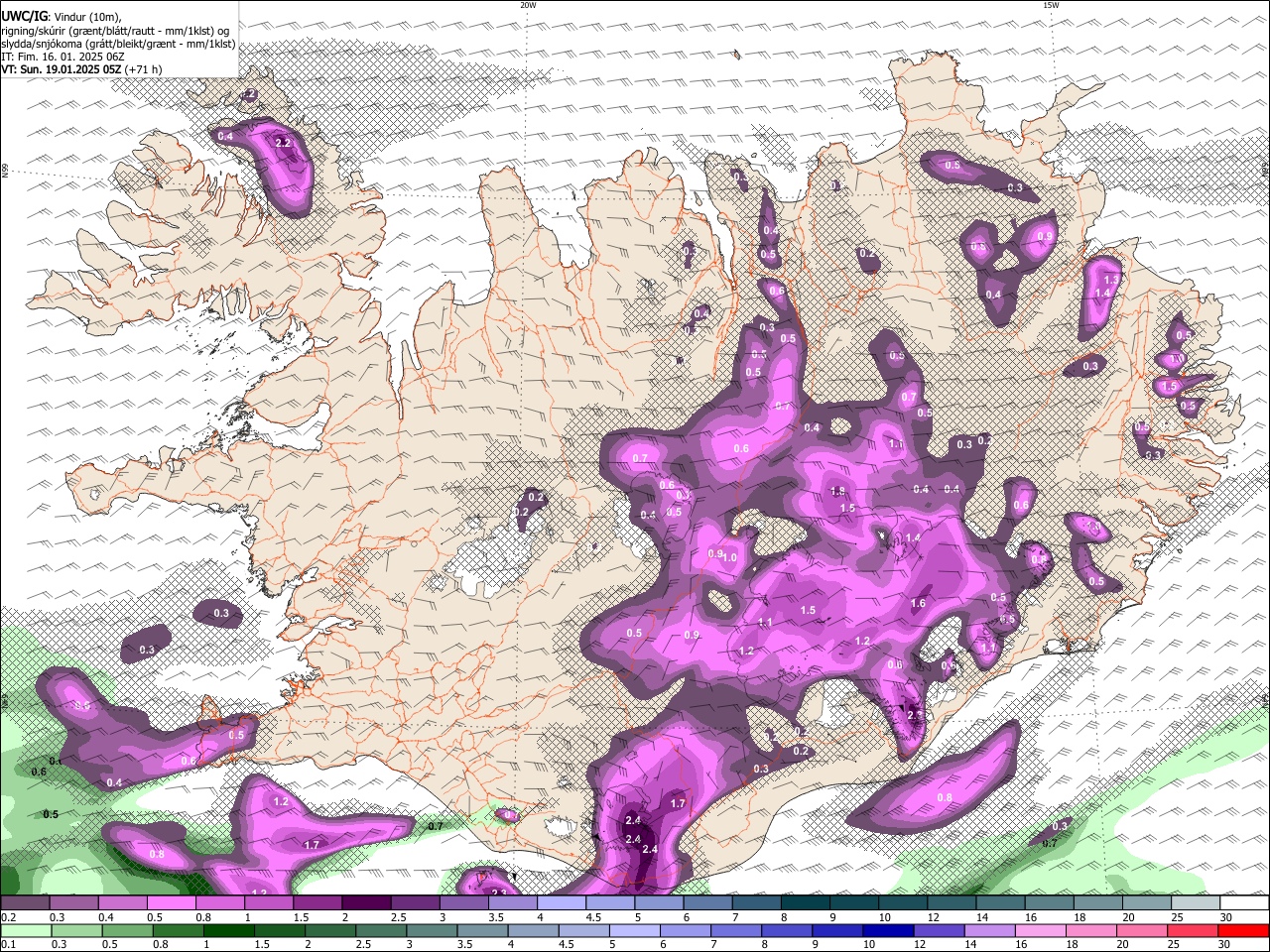Pick the bright magenta 0.5–0.8 snow legend swatch

(171, 903)
